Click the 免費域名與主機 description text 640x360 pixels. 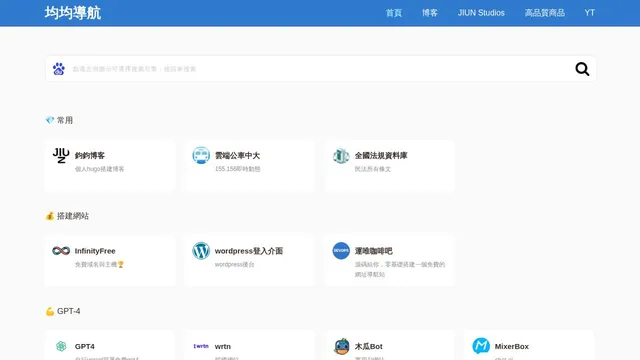coord(99,264)
